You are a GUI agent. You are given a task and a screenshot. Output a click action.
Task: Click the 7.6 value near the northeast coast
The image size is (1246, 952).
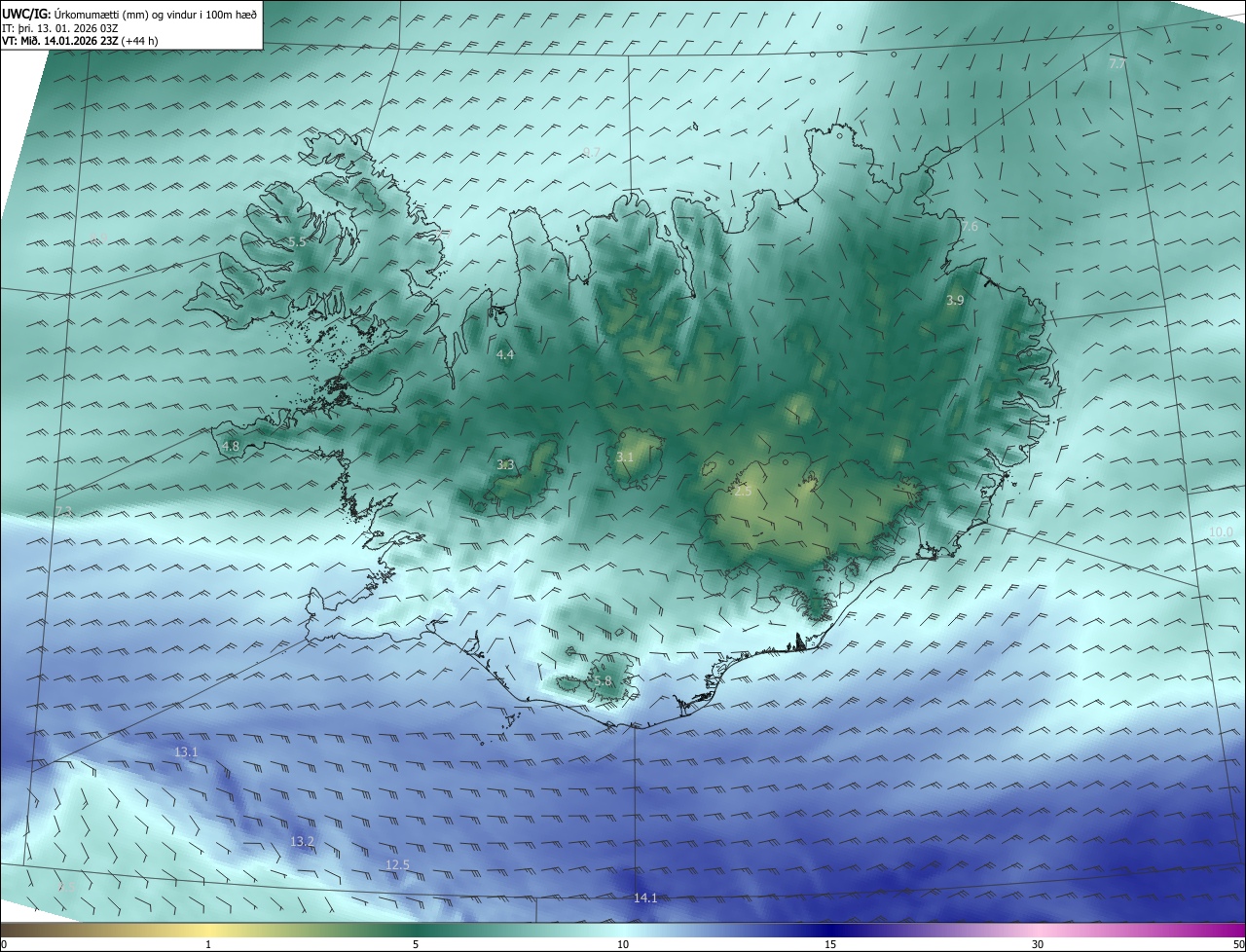tap(969, 227)
